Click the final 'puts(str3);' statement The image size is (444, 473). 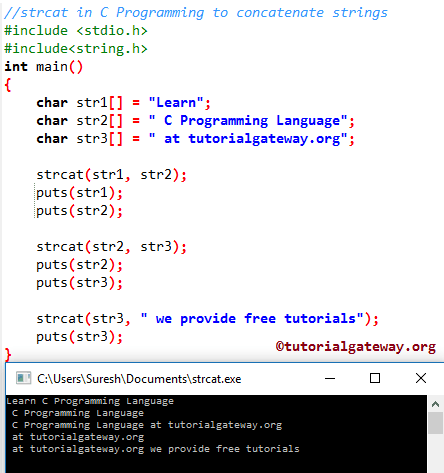(80, 337)
